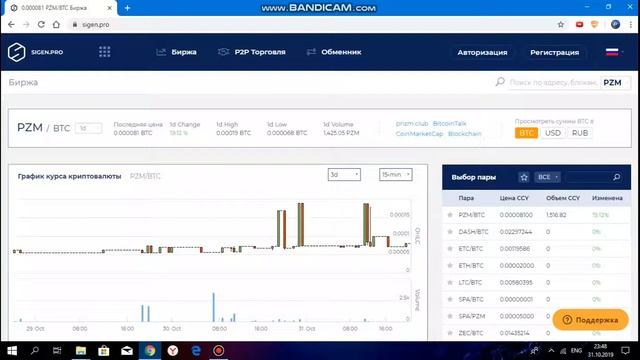Open File Explorer from the taskbar
The height and width of the screenshot is (360, 640).
tap(81, 351)
